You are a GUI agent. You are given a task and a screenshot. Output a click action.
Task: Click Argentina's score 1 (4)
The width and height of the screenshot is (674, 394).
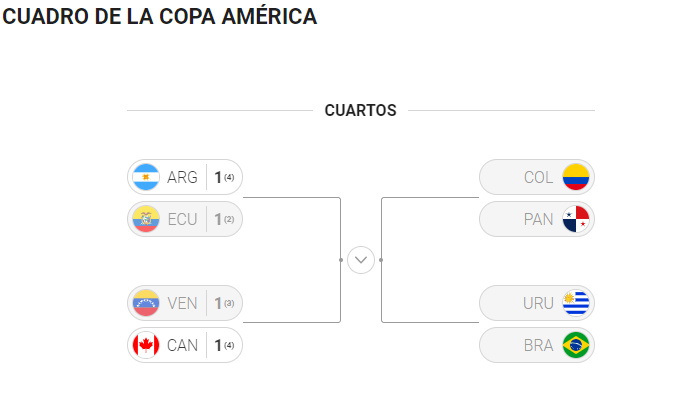coord(224,177)
